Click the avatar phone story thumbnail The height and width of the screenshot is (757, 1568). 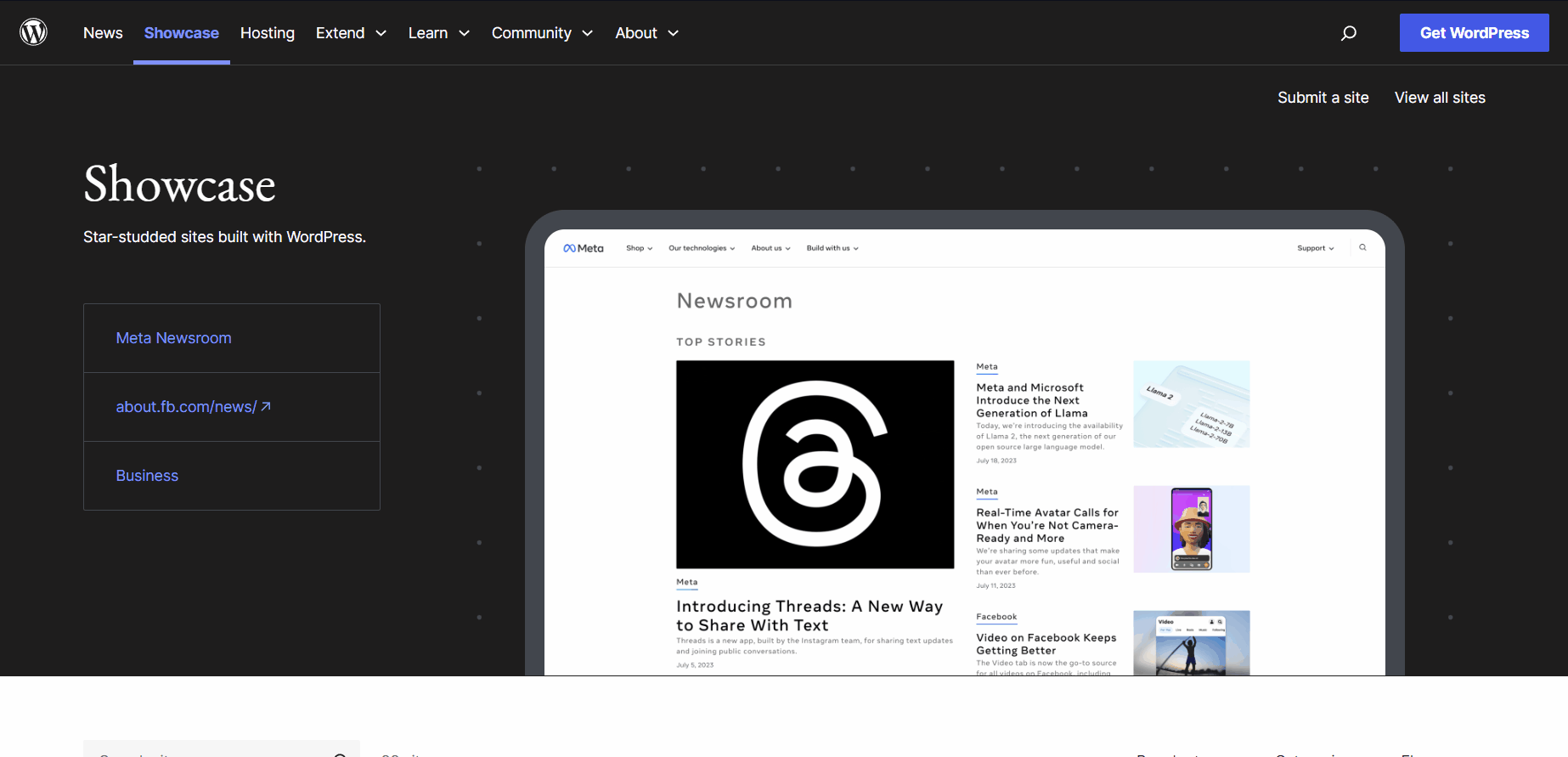pos(1191,528)
